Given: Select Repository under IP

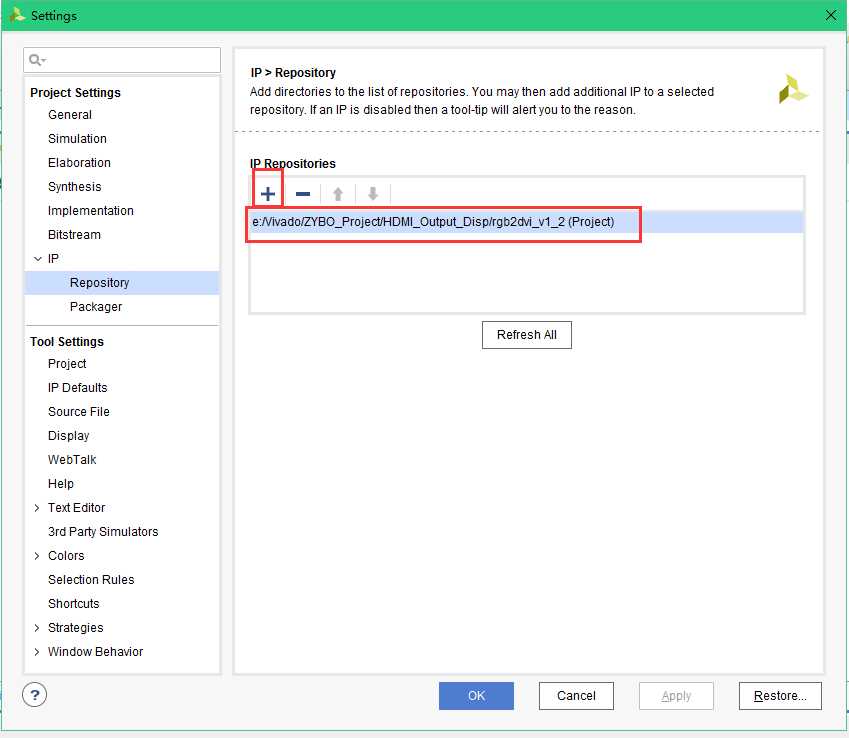Looking at the screenshot, I should point(122,283).
